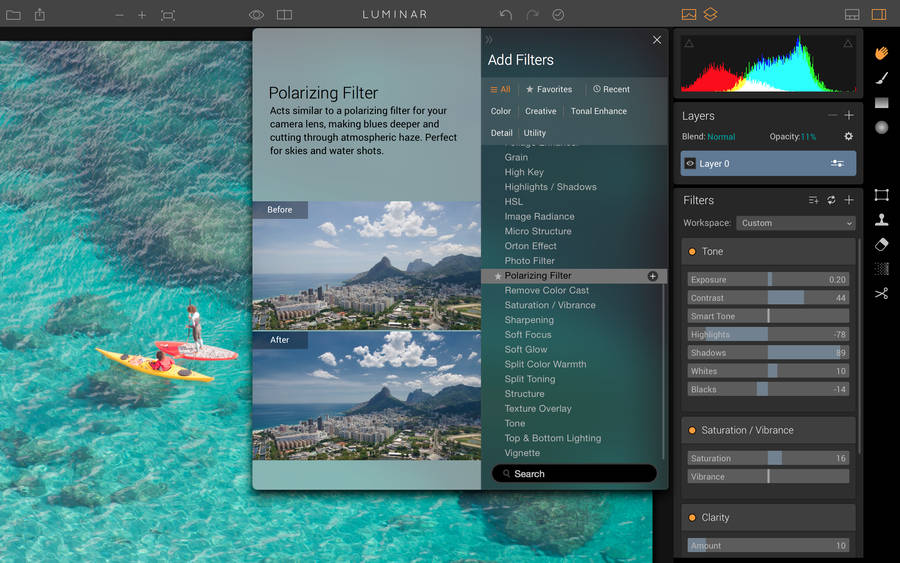Click the undo arrow icon
Screen dimensions: 900x563
click(506, 15)
